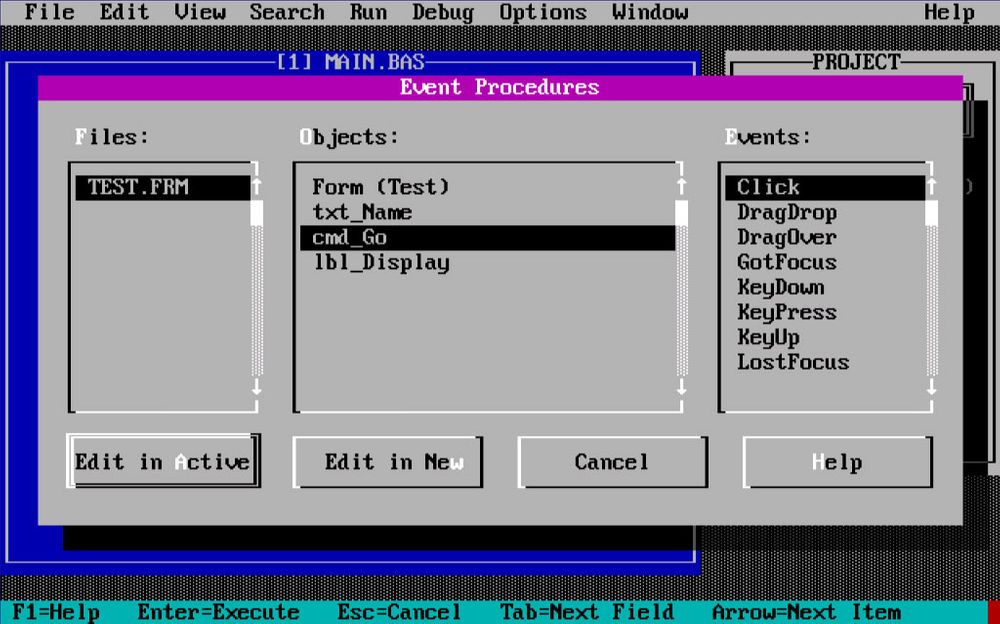Click the Edit in New button
Viewport: 1000px width, 624px height.
[387, 461]
